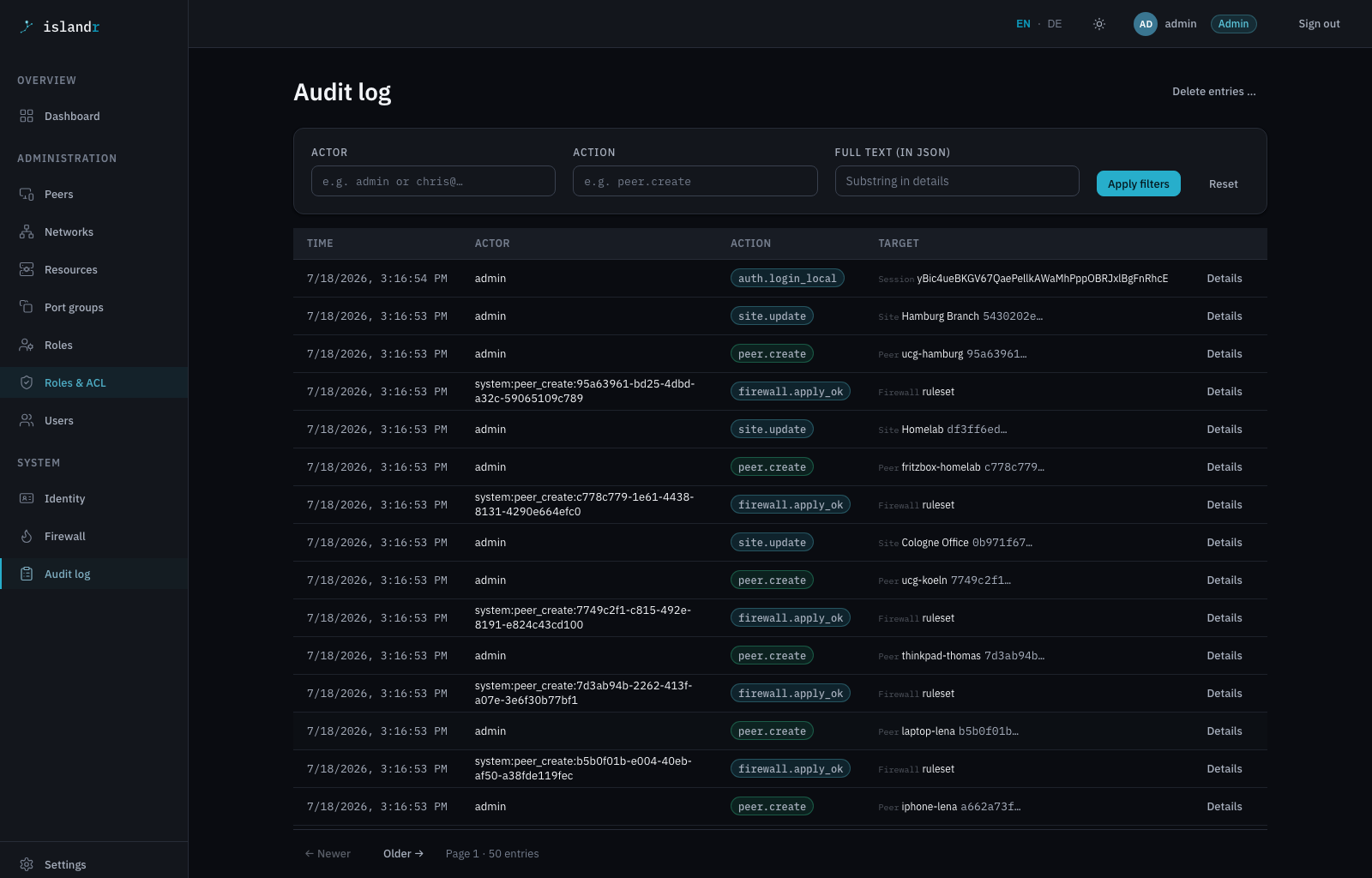Open Details for thinkpad-thomas peer.create
The height and width of the screenshot is (878, 1372).
pyautogui.click(x=1225, y=656)
